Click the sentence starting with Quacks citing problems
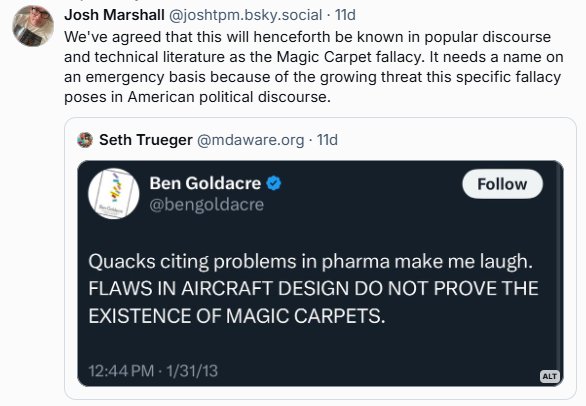 311,261
